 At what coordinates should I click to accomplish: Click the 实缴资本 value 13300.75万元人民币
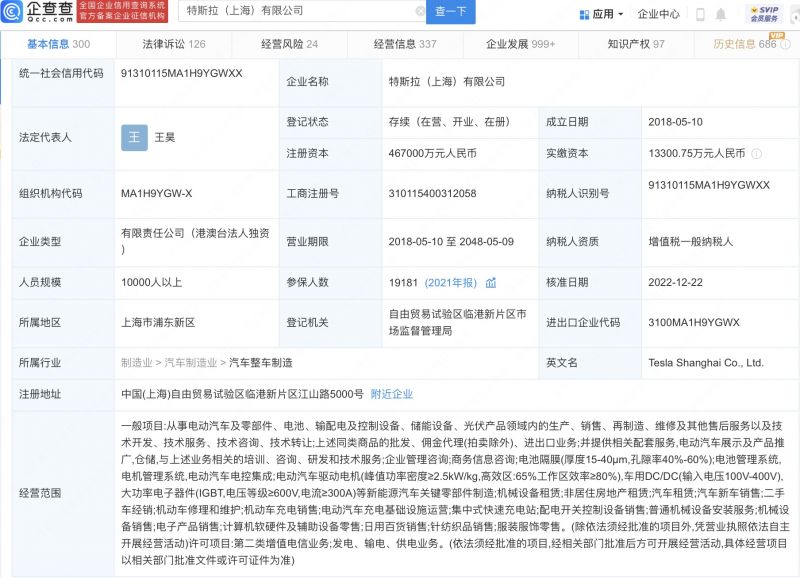pos(697,154)
